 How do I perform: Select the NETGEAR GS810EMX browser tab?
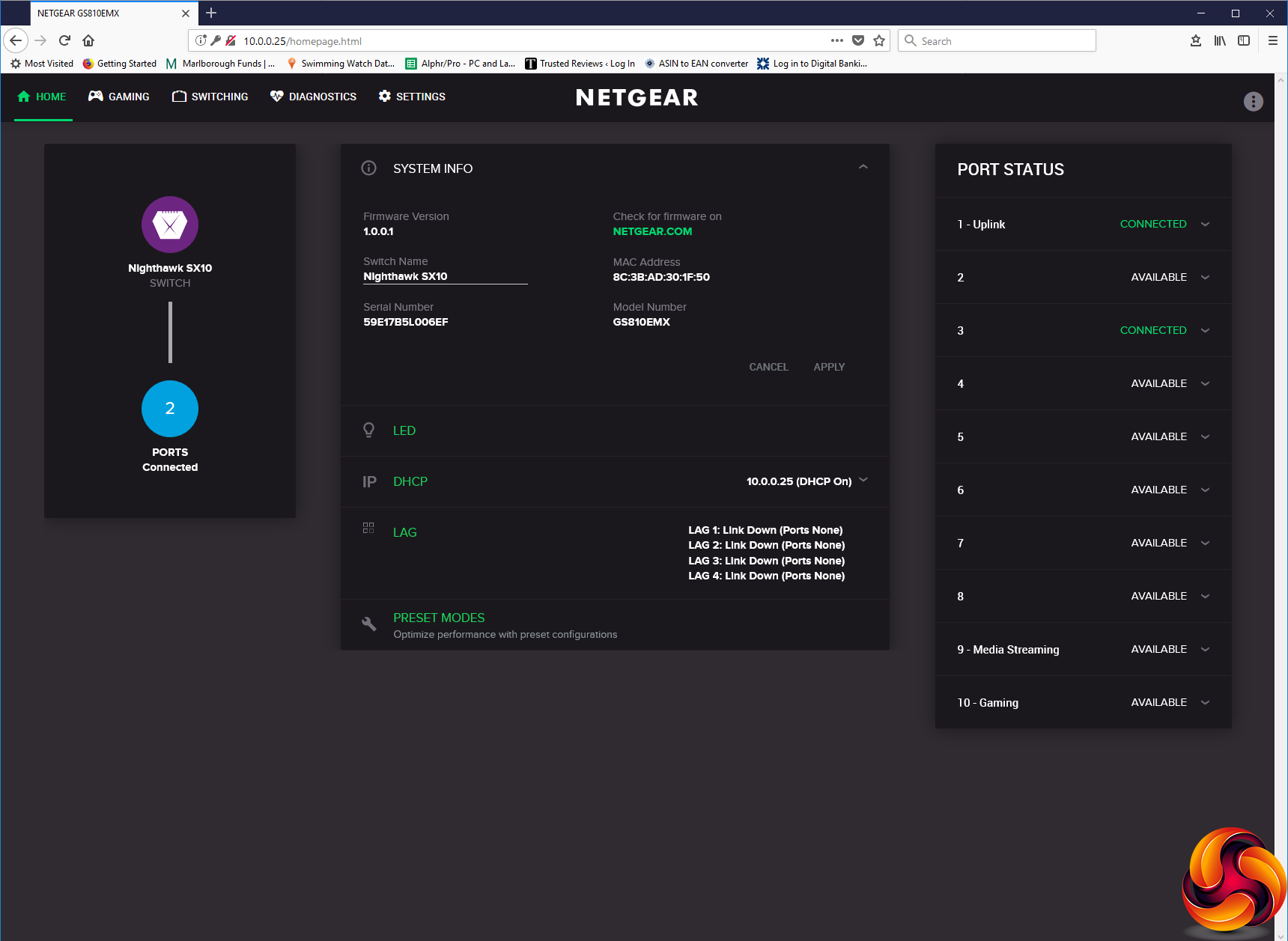114,13
